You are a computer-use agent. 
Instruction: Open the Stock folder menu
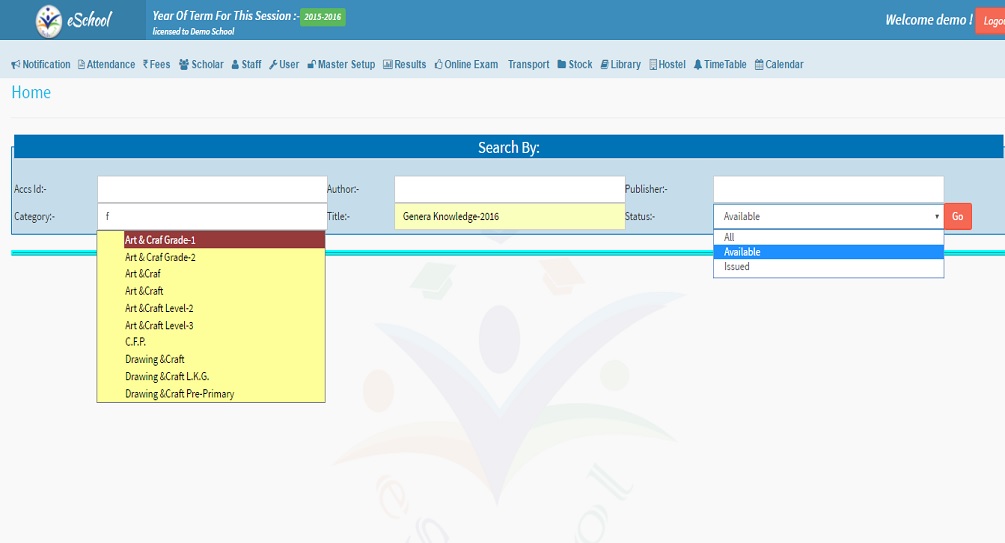coord(575,65)
